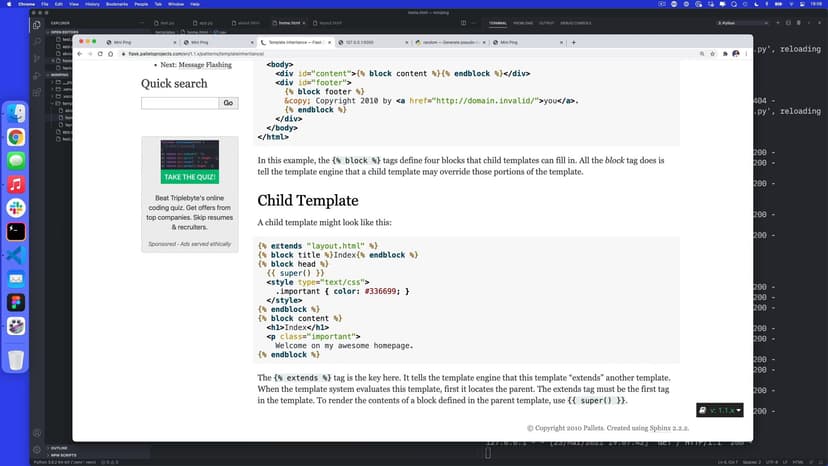Click the Take the Quiz ad image
Image resolution: width=828 pixels, height=466 pixels.
tap(190, 162)
